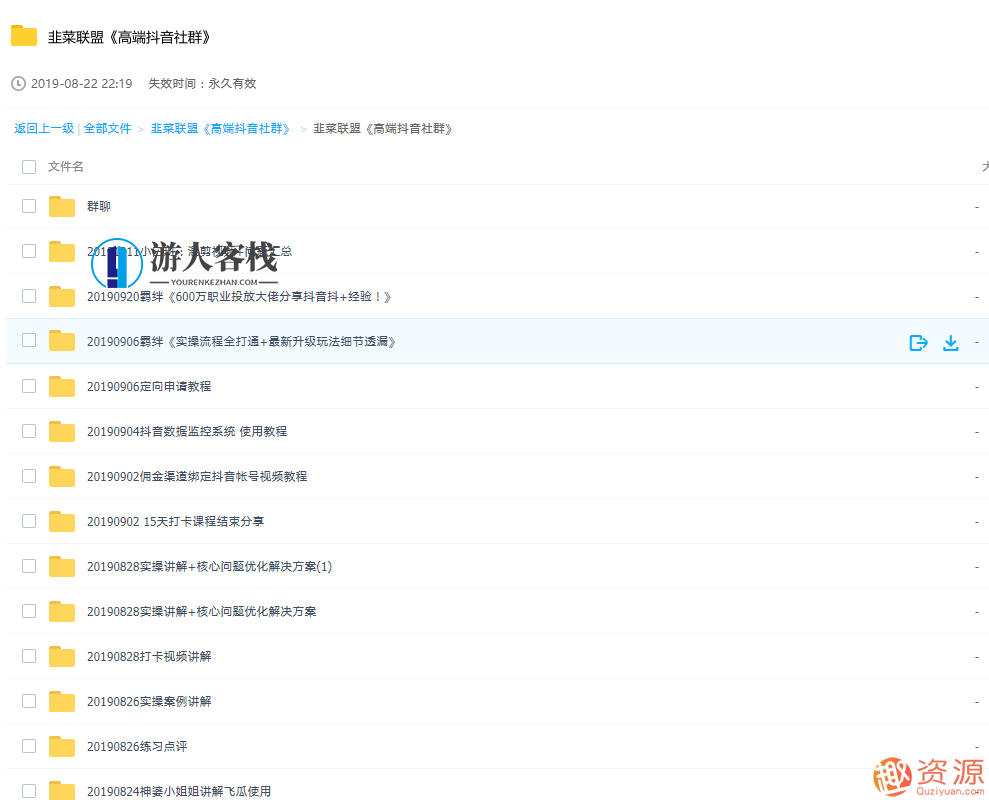Viewport: 989px width, 800px height.
Task: Click the folder icon of 20190824神婆 row
Action: coord(61,790)
